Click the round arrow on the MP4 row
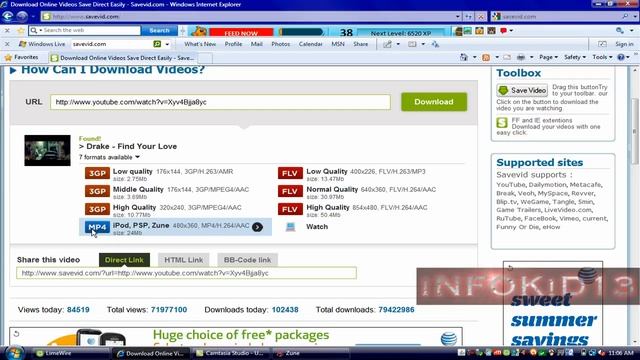640x360 pixels. (257, 227)
